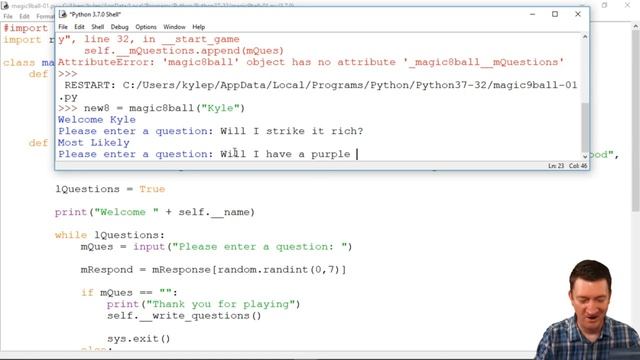This screenshot has width=640, height=360.
Task: Click the 'sys.exit()' code line
Action: tap(139, 339)
